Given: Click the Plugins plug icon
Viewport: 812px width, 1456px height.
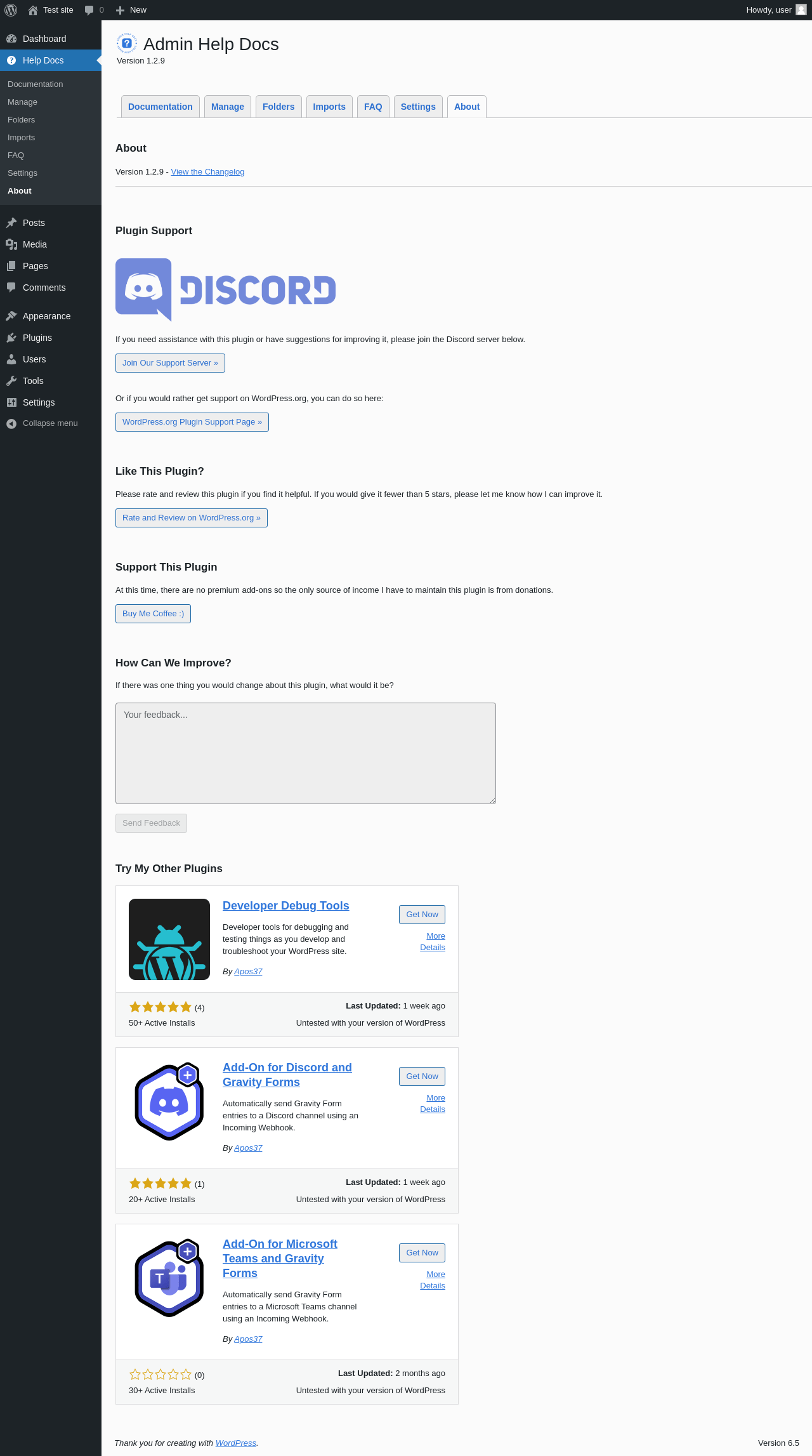Looking at the screenshot, I should (11, 338).
